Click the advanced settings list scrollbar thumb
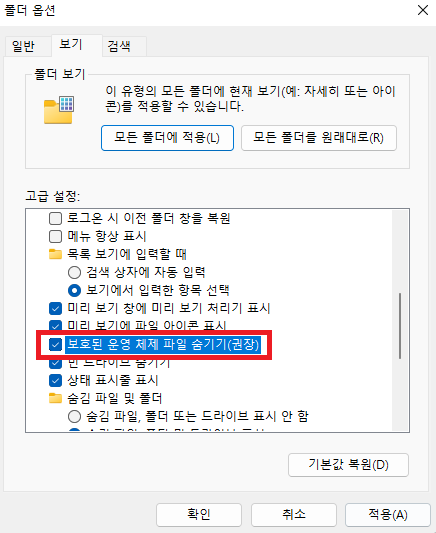This screenshot has height=533, width=436. (400, 326)
